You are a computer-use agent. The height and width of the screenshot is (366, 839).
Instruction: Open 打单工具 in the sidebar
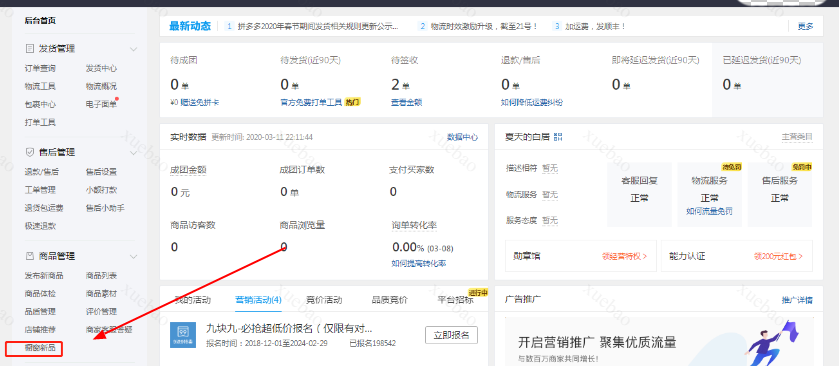(40, 122)
